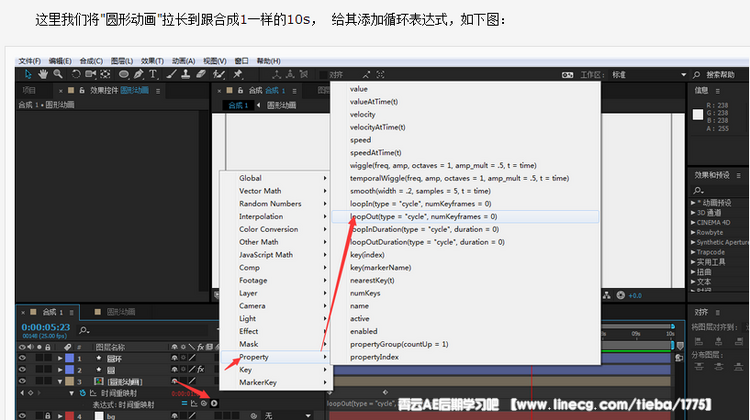Collapse the 时间重映射 property triangle
The height and width of the screenshot is (420, 750).
click(x=71, y=393)
